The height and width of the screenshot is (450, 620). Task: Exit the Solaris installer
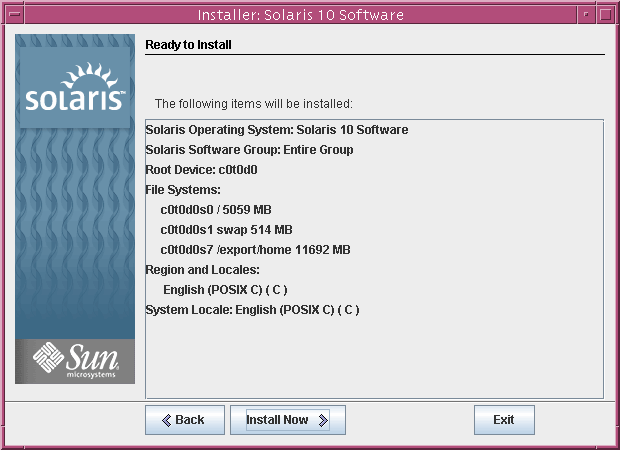504,420
